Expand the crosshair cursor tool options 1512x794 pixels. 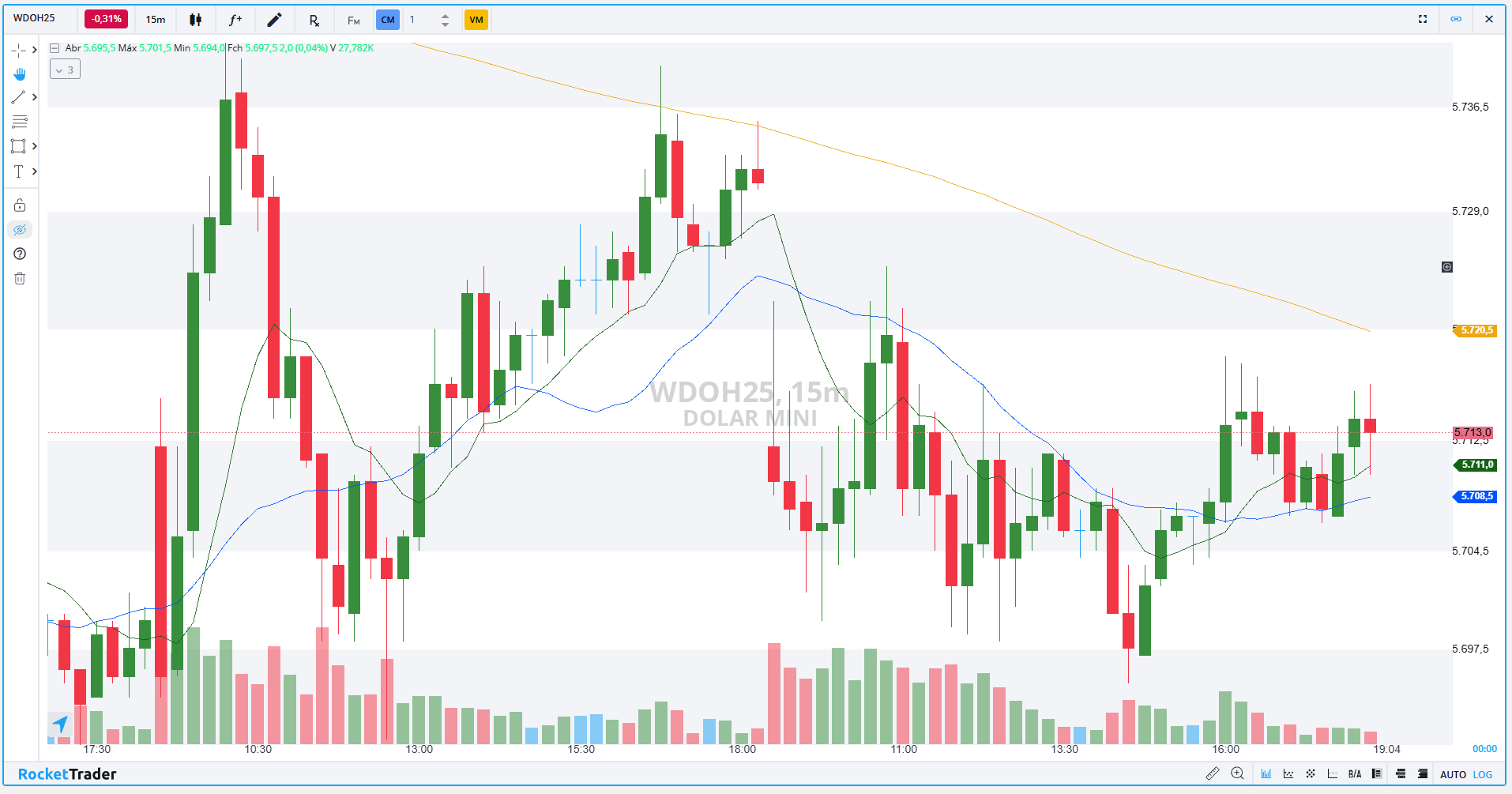tap(35, 50)
